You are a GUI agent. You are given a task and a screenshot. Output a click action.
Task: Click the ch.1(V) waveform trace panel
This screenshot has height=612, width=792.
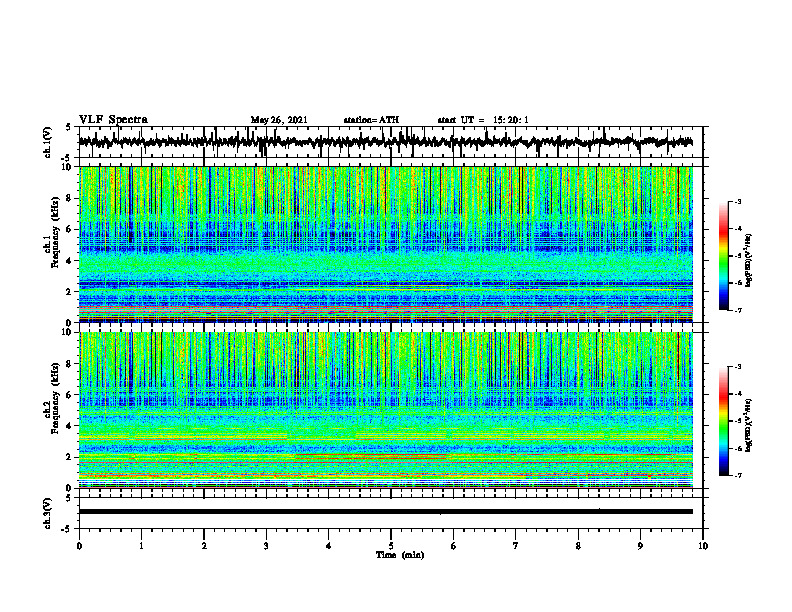(x=391, y=142)
